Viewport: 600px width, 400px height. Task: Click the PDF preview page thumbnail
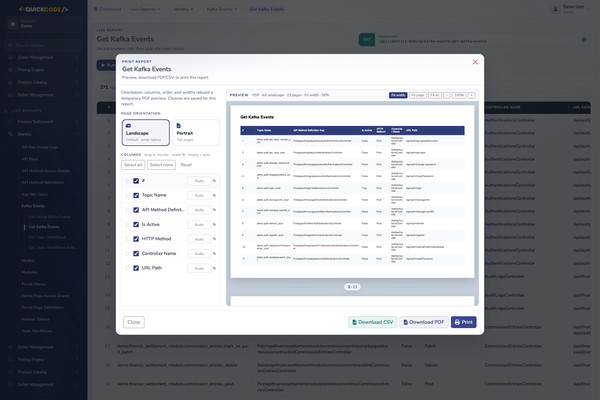(x=352, y=191)
